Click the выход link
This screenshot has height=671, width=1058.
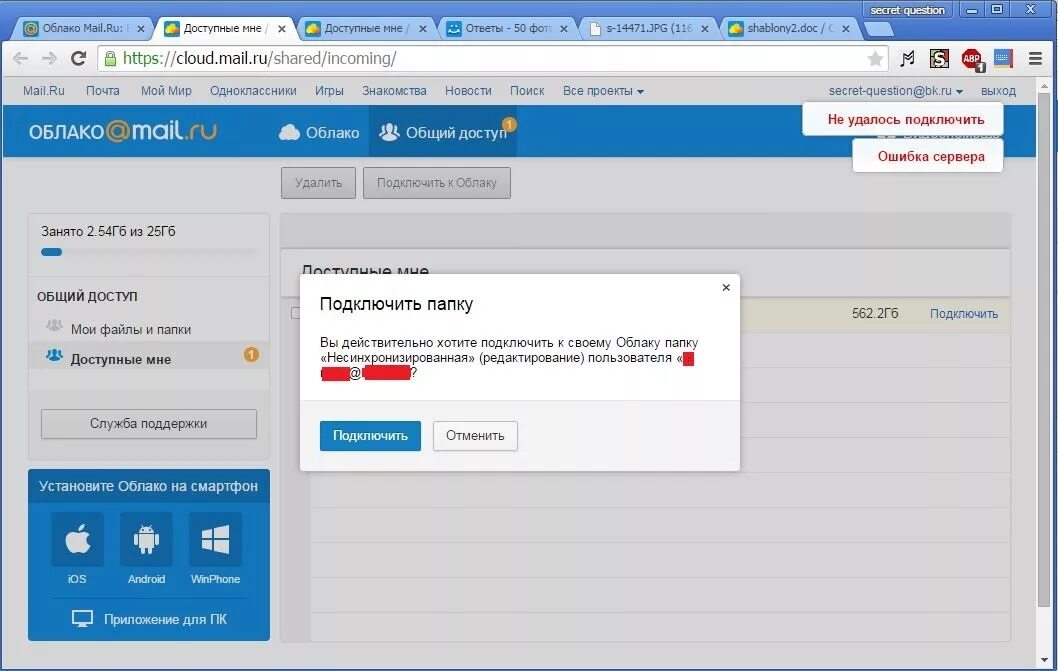coord(998,91)
